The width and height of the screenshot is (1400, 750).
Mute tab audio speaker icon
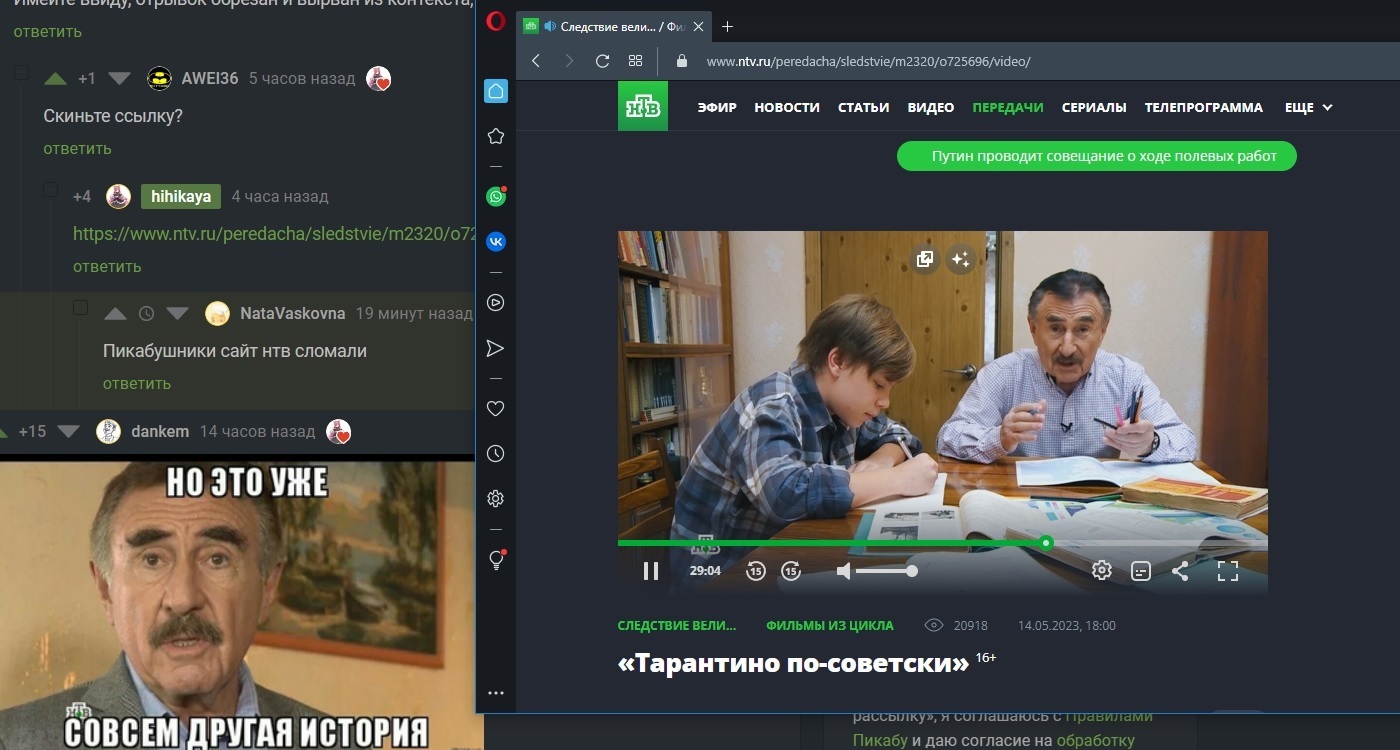(549, 26)
